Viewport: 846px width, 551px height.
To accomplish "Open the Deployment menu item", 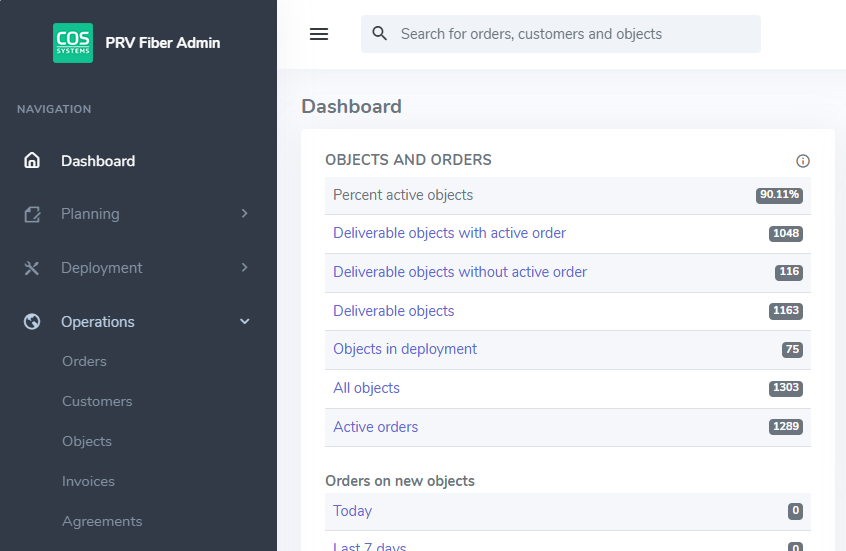I will point(101,268).
